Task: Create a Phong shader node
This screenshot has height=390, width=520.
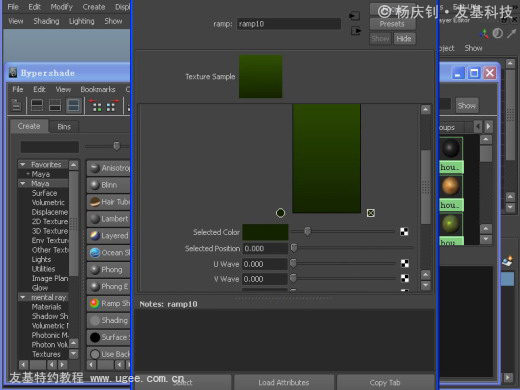Action: click(109, 269)
